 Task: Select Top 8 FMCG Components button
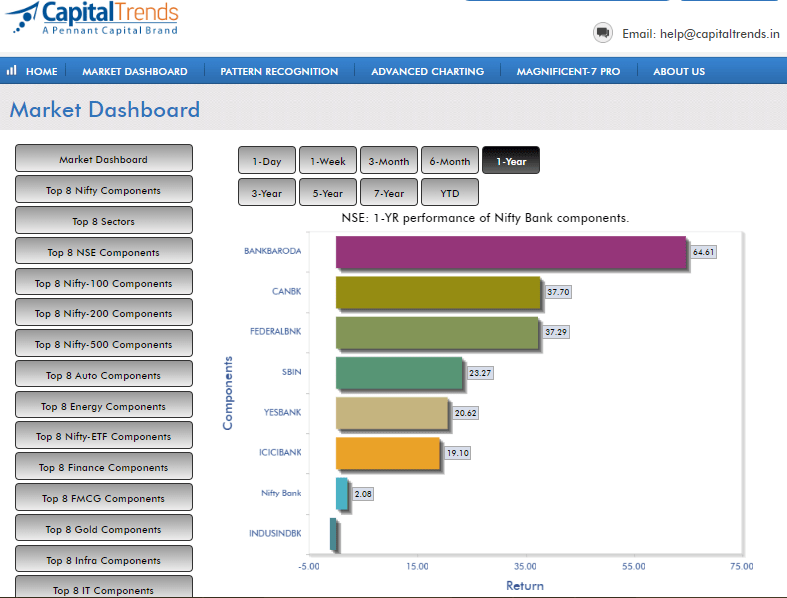104,498
